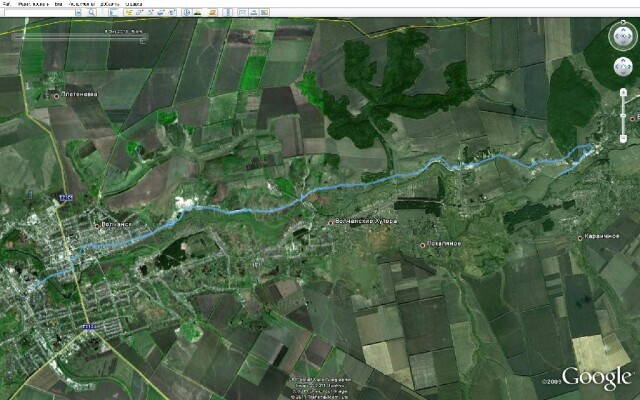Image resolution: width=640 pixels, height=400 pixels.
Task: Click the look-left arrow on look joystick
Action: [x=616, y=37]
